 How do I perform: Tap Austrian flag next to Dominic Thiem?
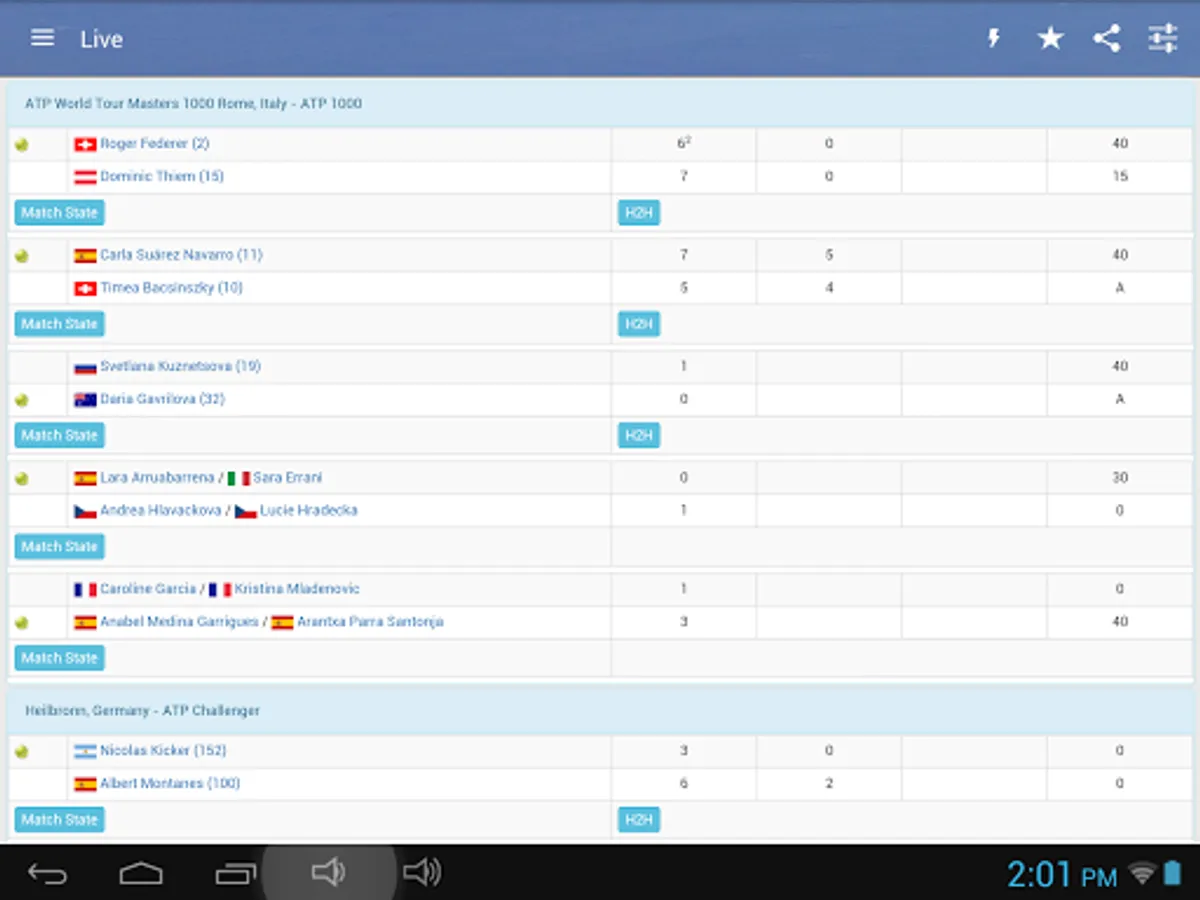85,178
